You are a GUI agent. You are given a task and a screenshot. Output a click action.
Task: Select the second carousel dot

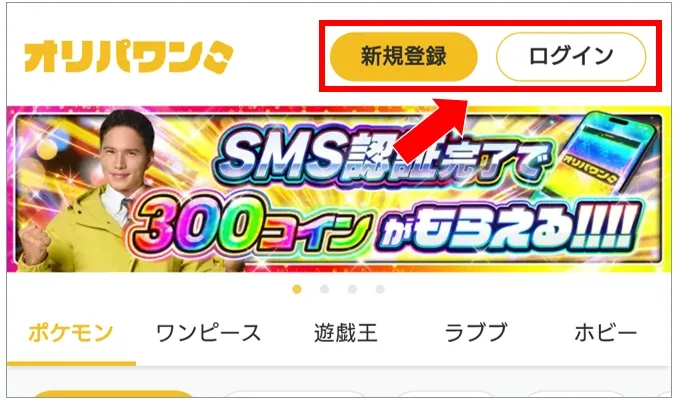324,289
